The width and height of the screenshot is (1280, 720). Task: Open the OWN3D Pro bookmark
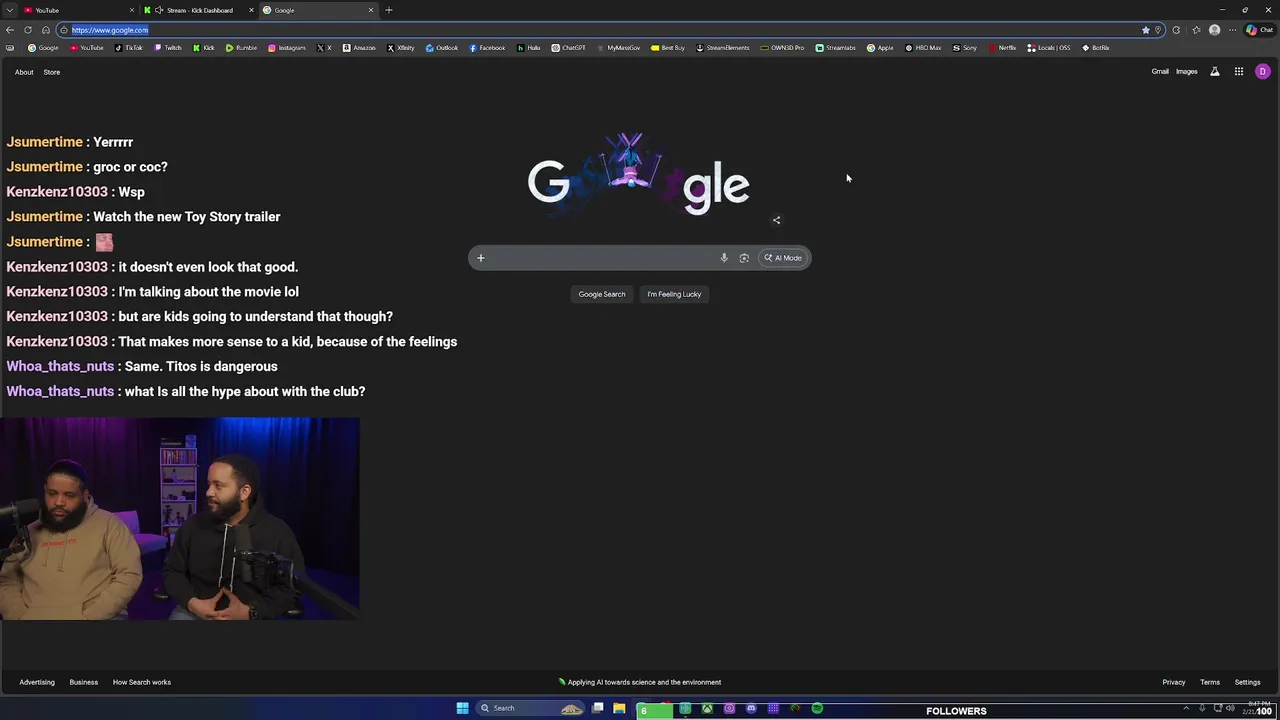pyautogui.click(x=782, y=48)
